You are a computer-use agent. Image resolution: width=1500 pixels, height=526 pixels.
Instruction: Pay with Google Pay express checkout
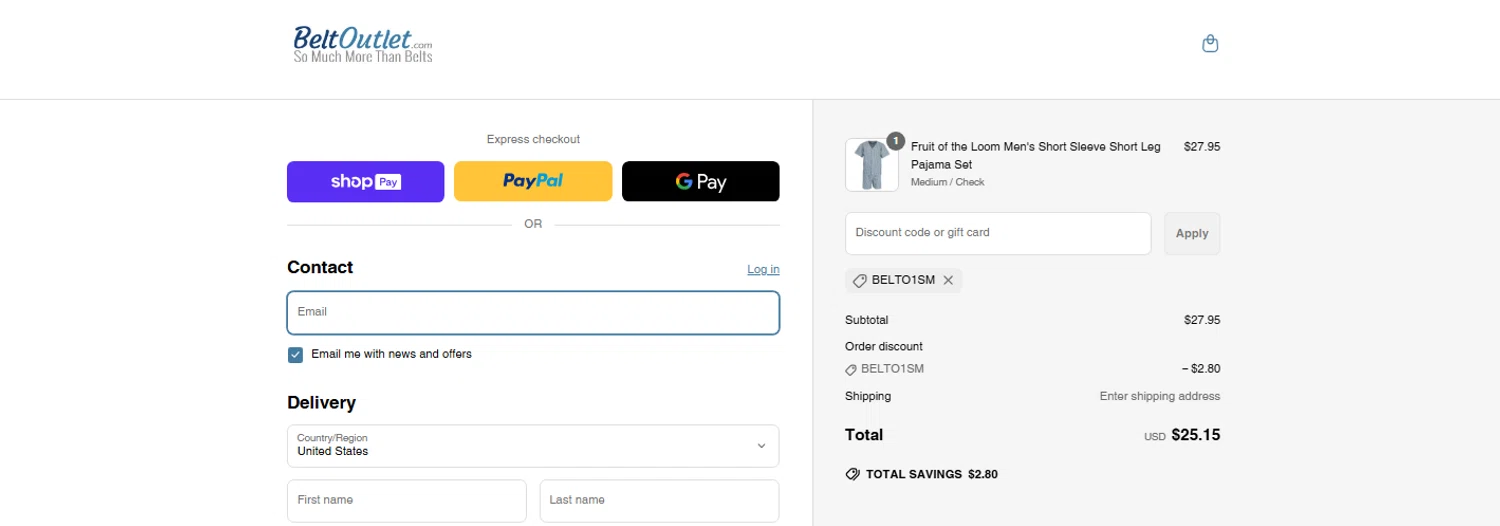[x=700, y=182]
